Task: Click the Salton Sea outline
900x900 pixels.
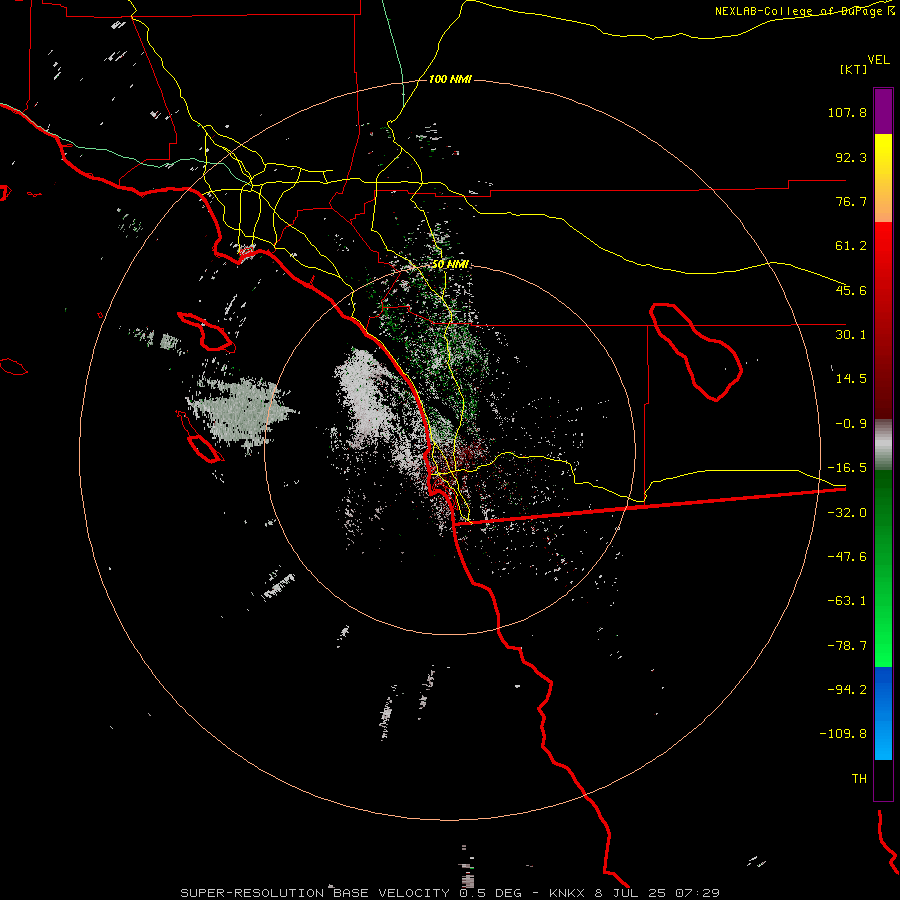Action: pyautogui.click(x=696, y=352)
